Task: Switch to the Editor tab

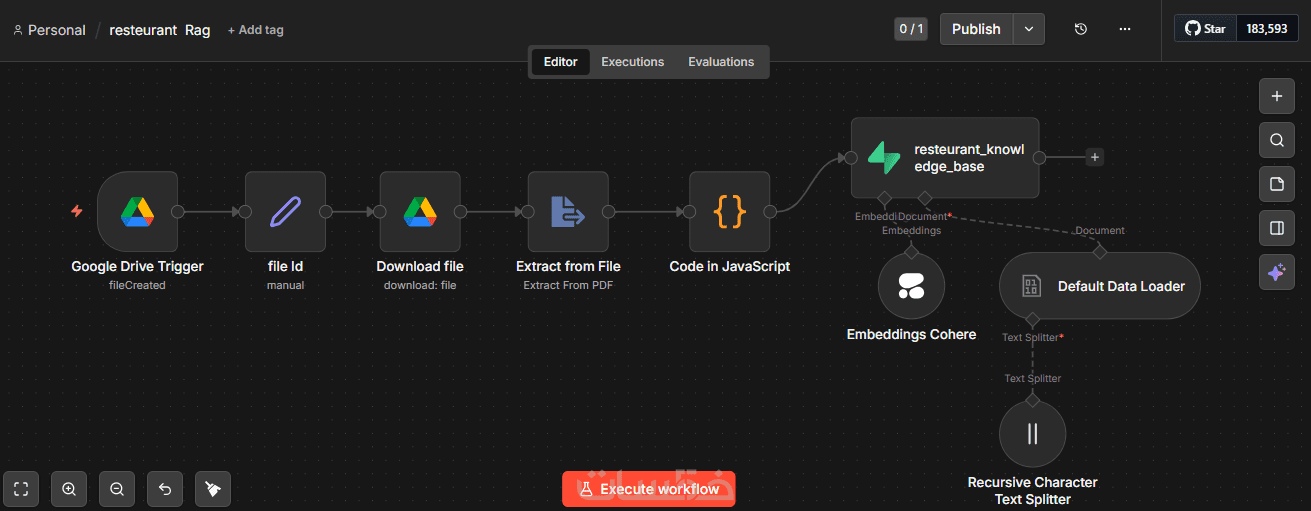Action: click(560, 62)
